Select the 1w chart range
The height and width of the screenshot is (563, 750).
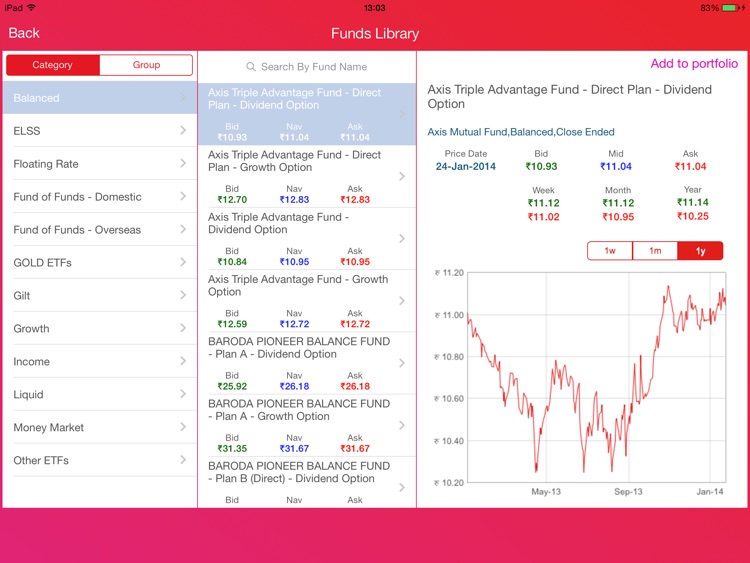[610, 251]
